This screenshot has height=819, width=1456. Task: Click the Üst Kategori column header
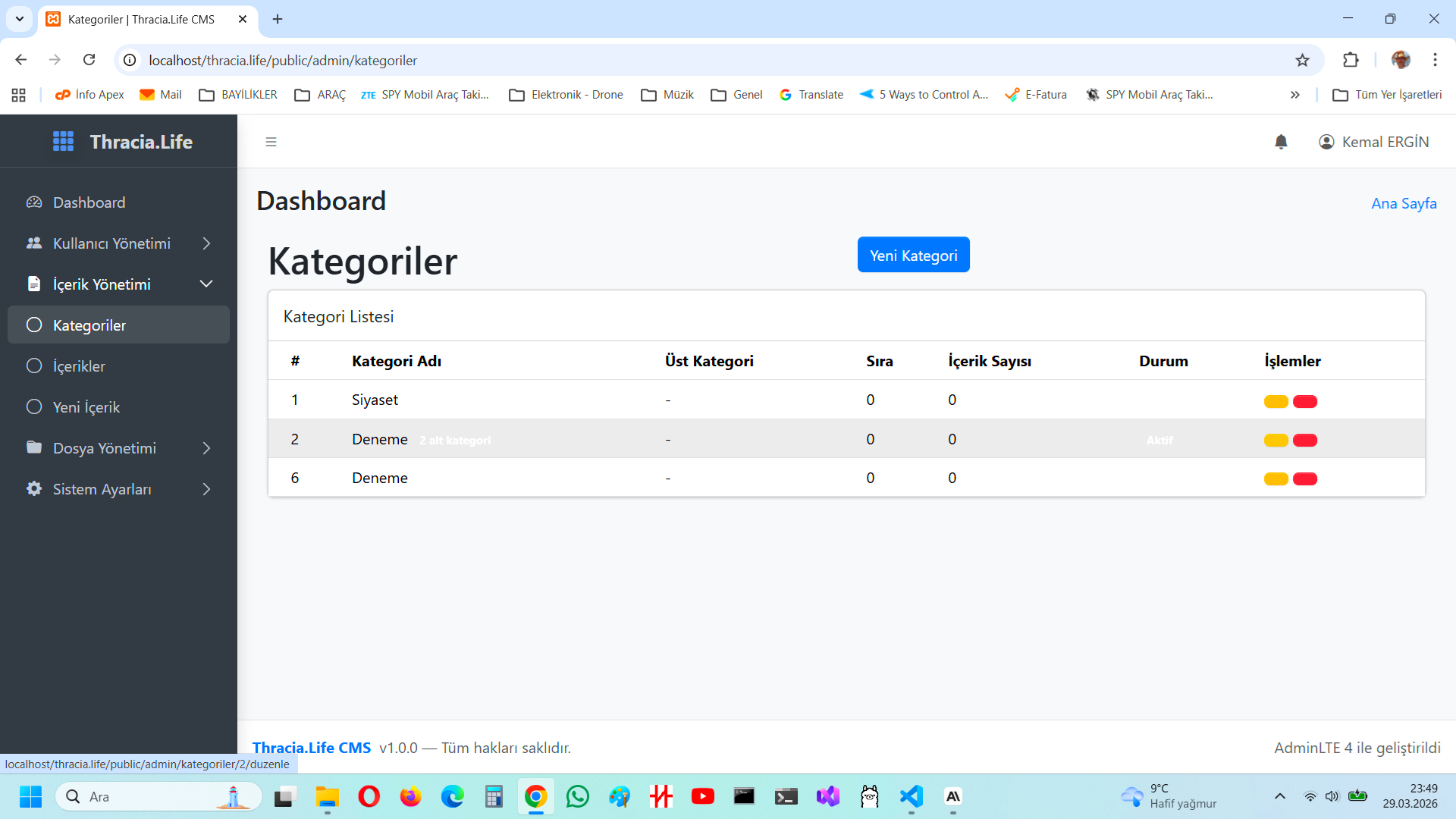[x=709, y=361]
